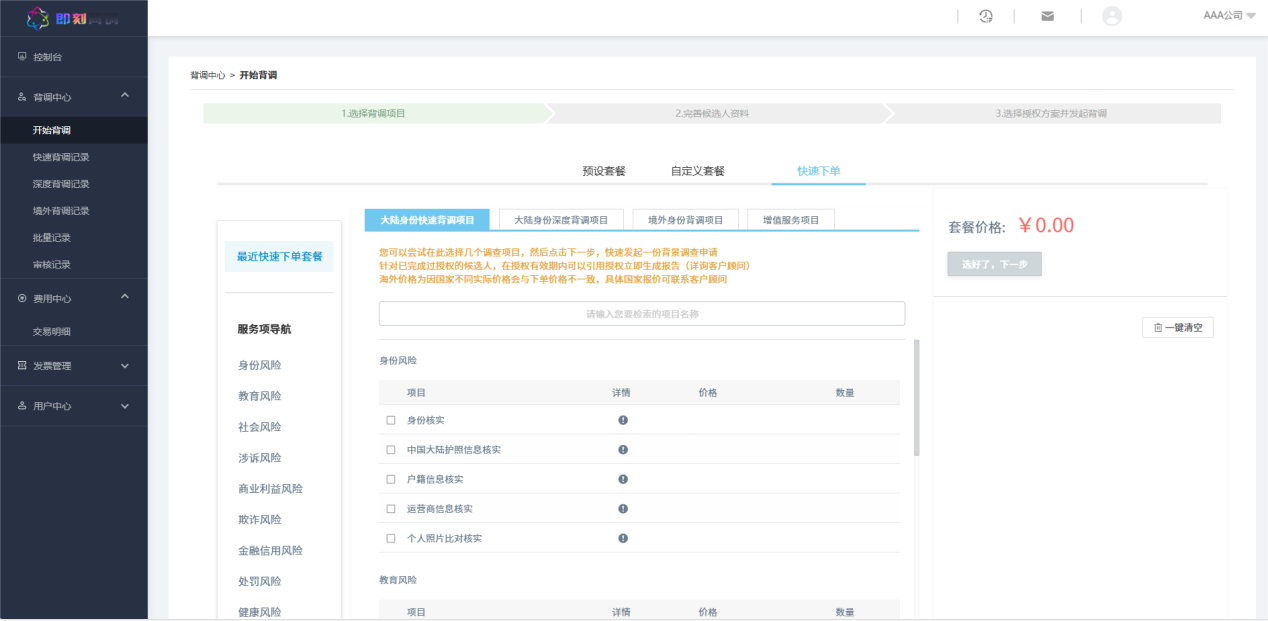Click the detail info icon for 户籍信息核实
Screen dimensions: 1268x621
point(623,479)
